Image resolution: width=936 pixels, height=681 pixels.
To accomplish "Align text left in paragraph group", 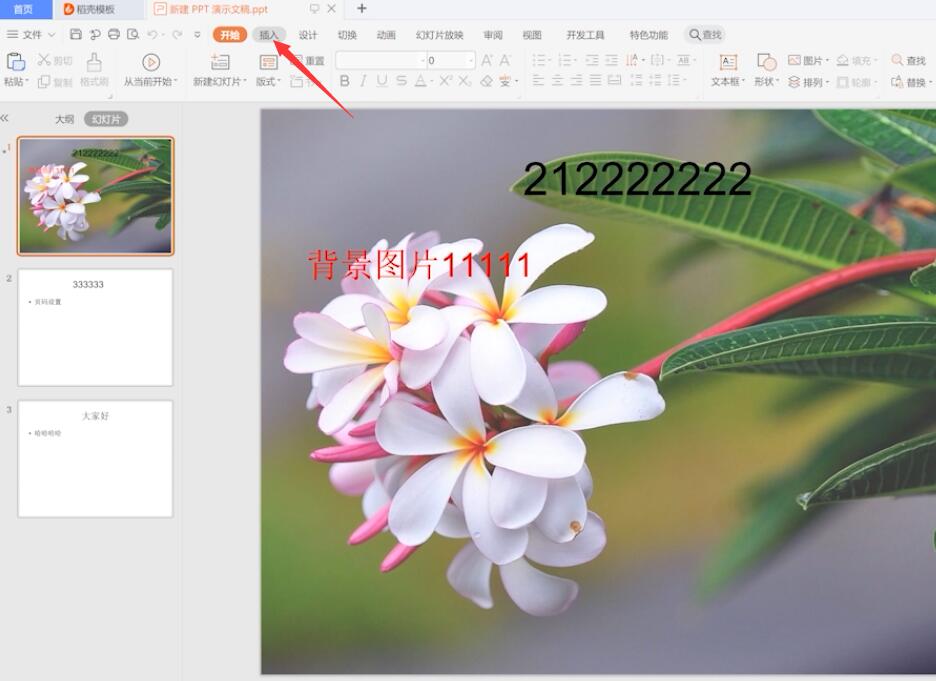I will coord(538,81).
